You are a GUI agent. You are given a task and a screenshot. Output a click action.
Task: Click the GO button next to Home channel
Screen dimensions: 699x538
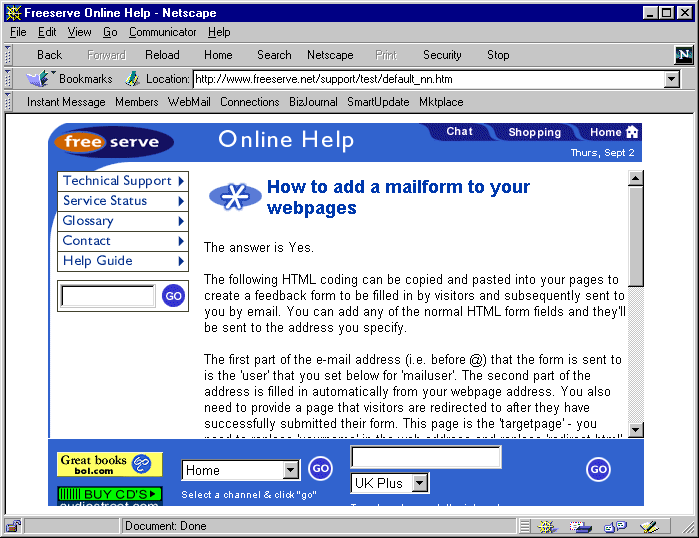(320, 468)
